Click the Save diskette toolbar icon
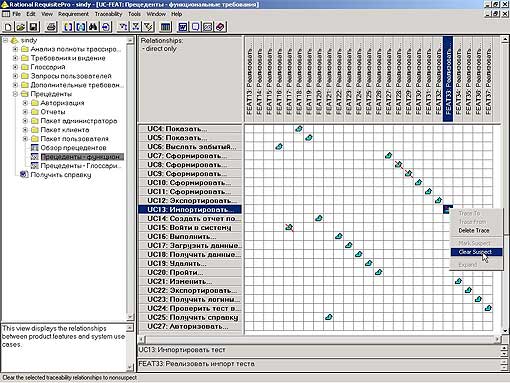 [x=33, y=27]
